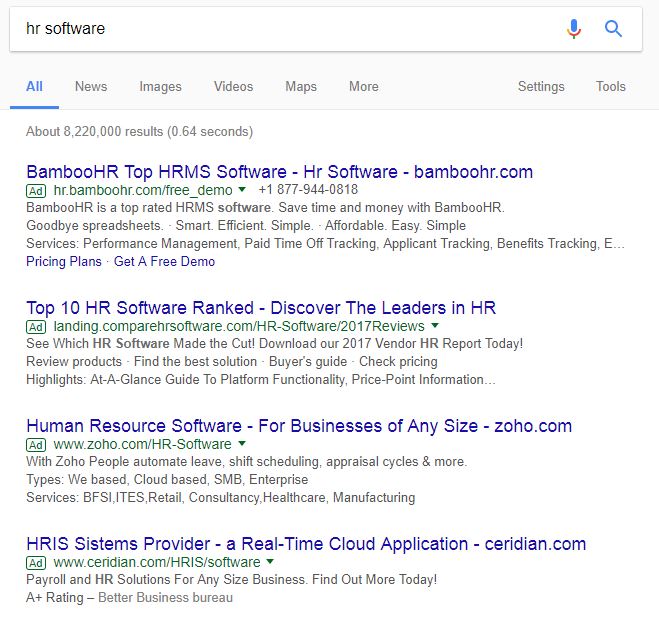Click the text Goodbye spreadsheets.
Screen dimensions: 659x617
click(x=95, y=226)
